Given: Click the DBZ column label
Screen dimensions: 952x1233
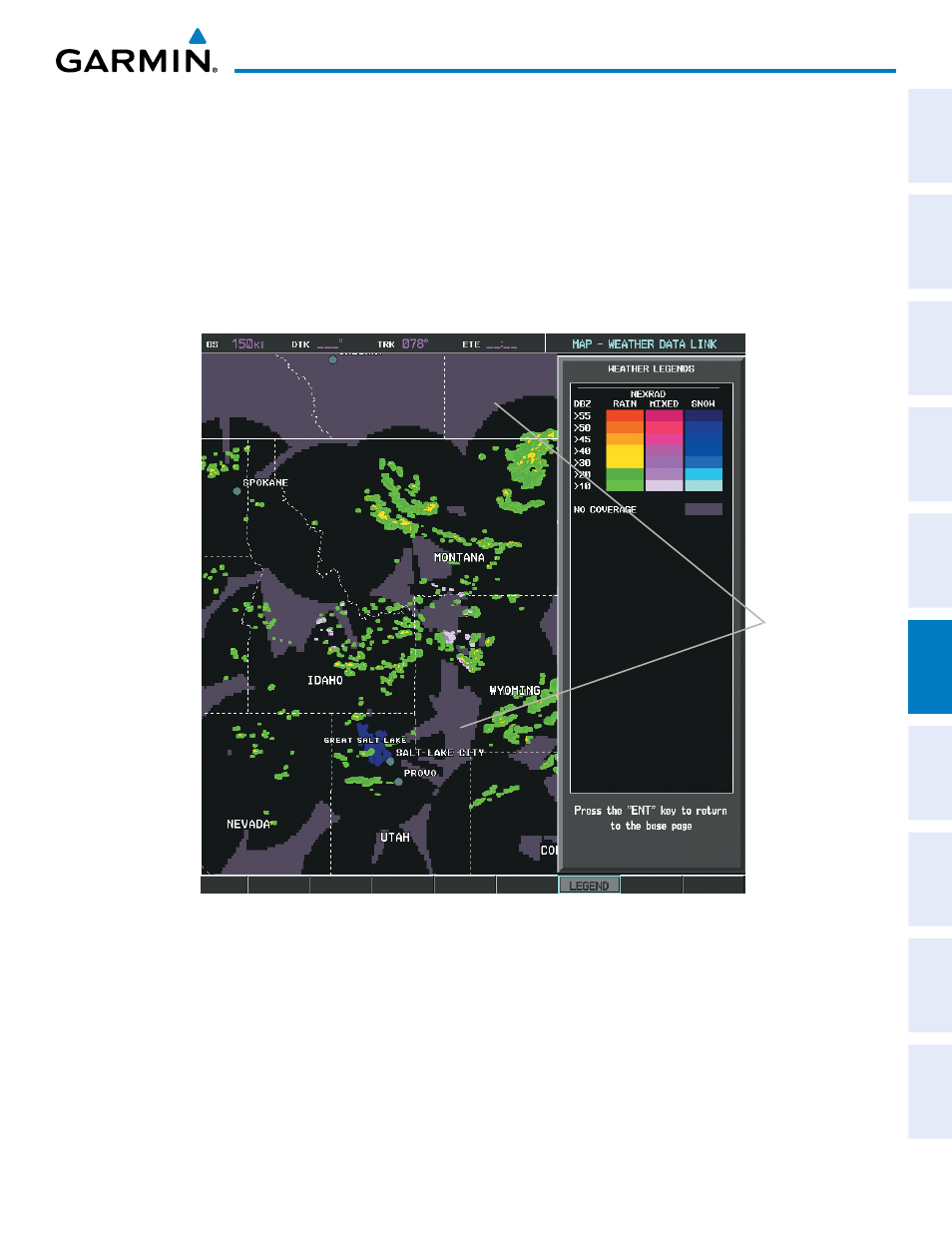Looking at the screenshot, I should [x=583, y=404].
